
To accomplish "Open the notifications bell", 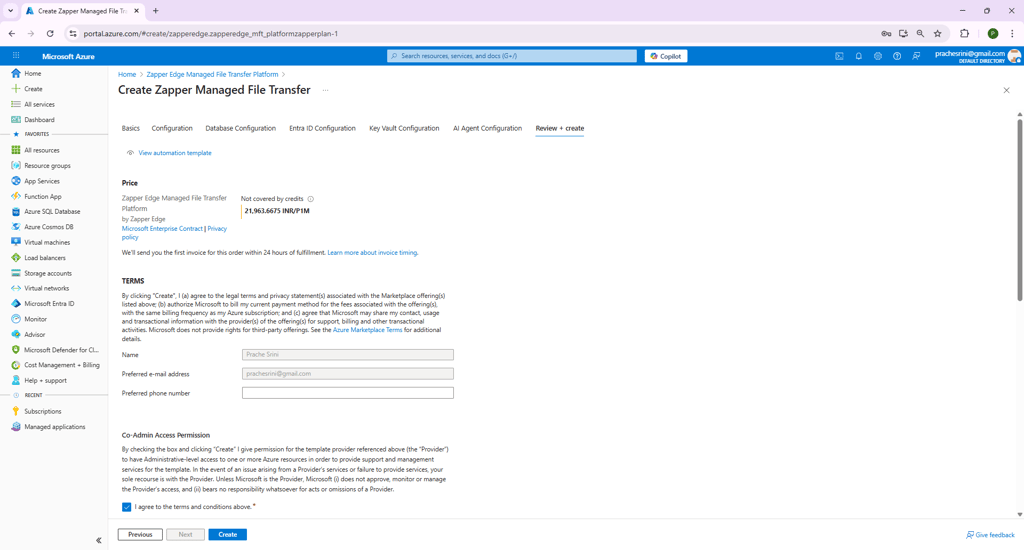I will (x=859, y=56).
